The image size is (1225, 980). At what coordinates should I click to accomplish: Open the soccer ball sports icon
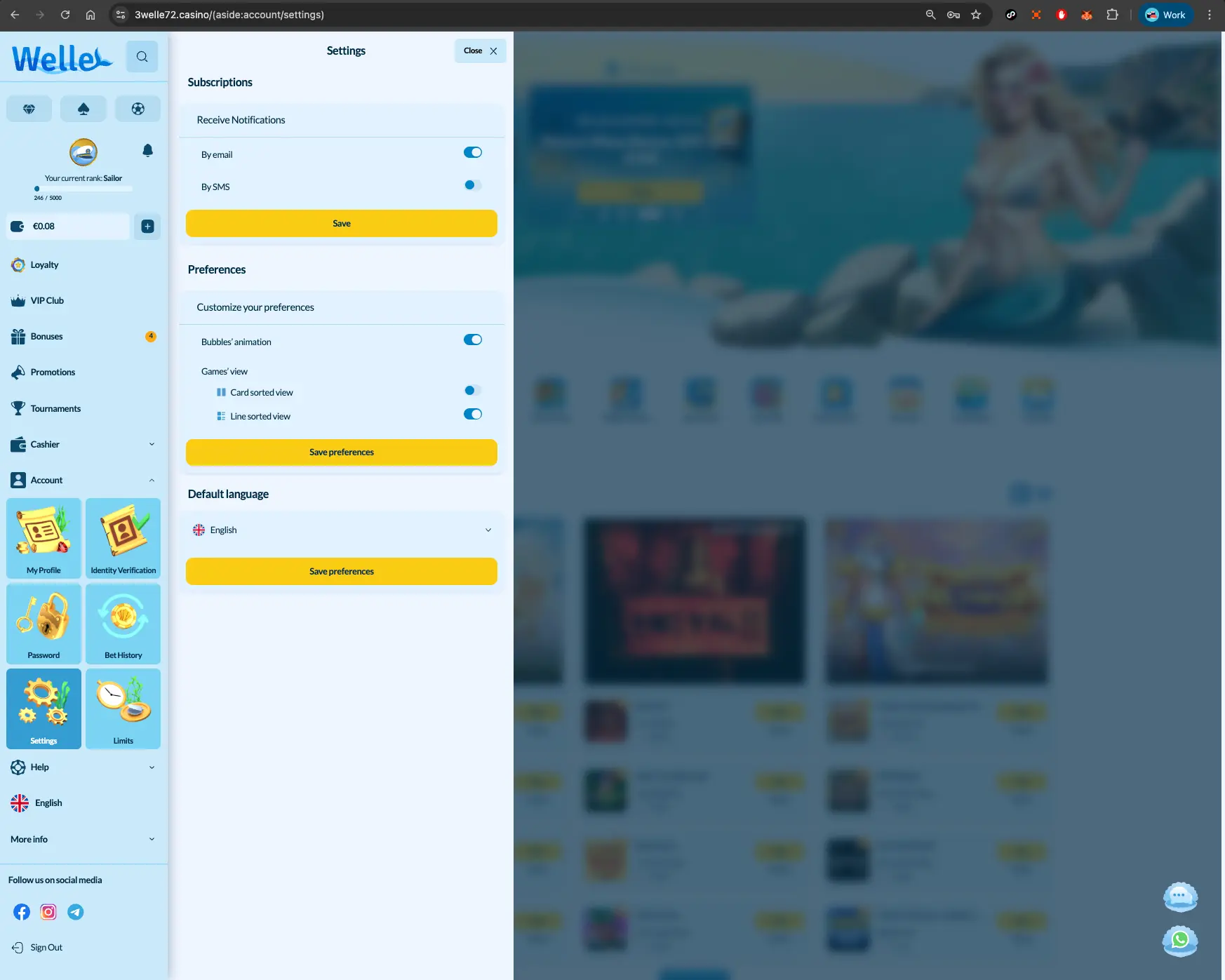(138, 109)
